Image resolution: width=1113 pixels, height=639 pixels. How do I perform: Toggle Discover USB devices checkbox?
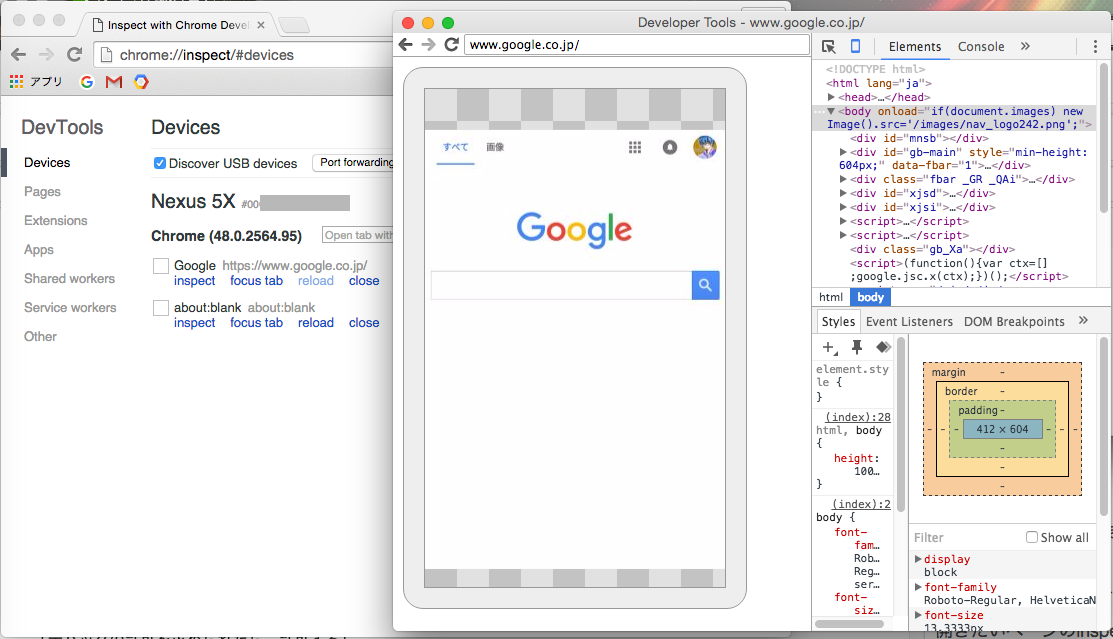[160, 163]
